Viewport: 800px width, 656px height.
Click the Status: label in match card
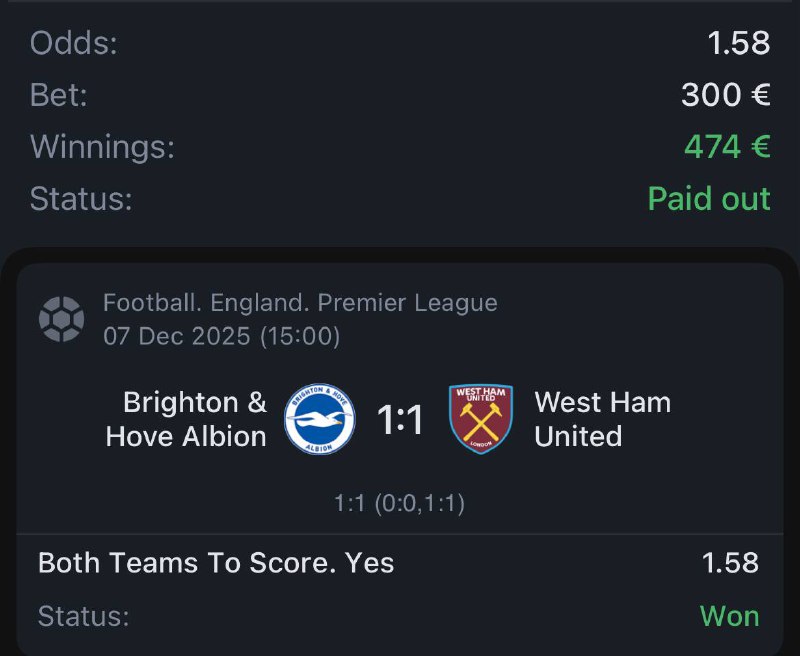coord(83,616)
